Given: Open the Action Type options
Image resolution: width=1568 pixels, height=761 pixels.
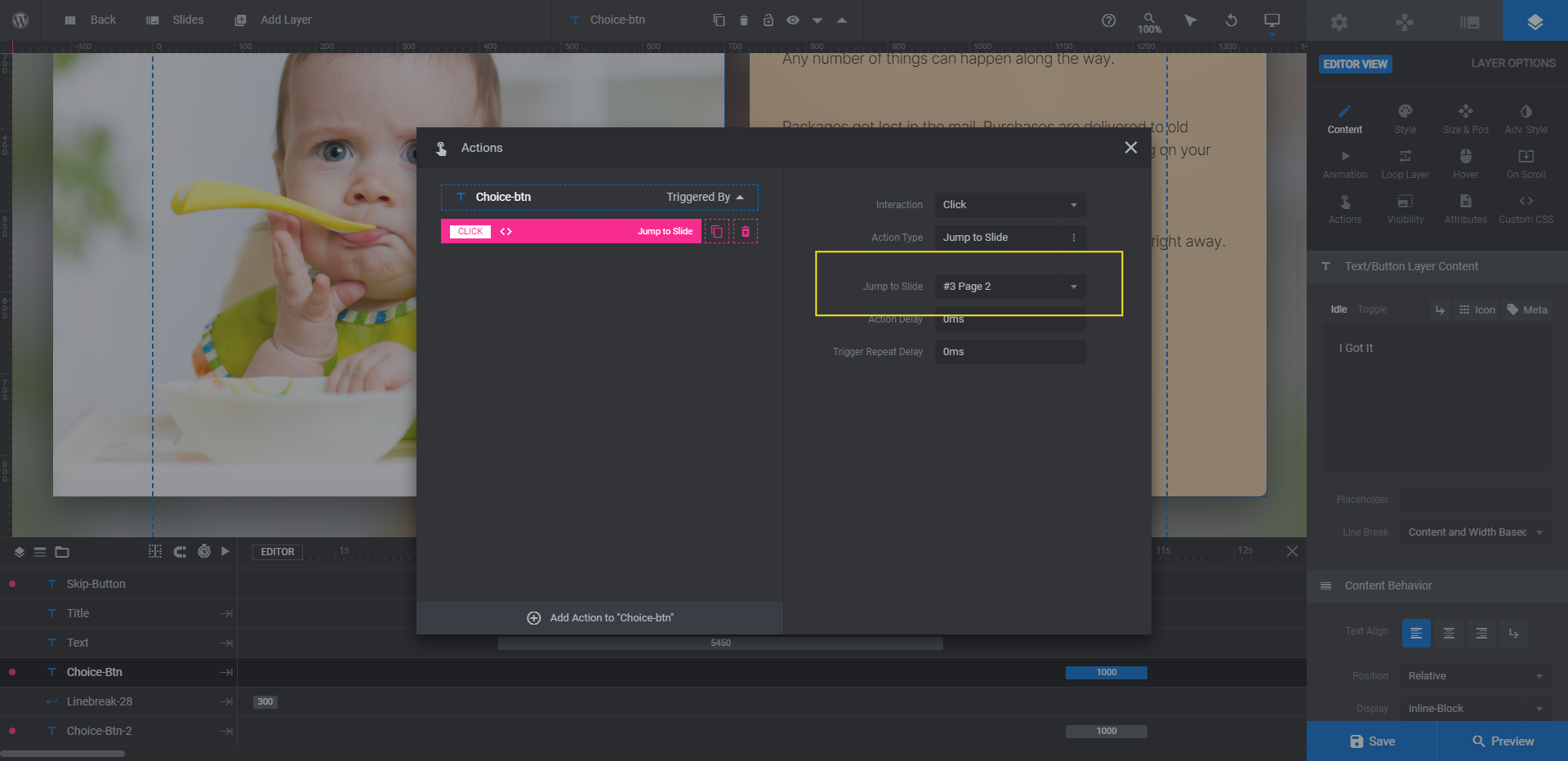Looking at the screenshot, I should coord(1010,238).
